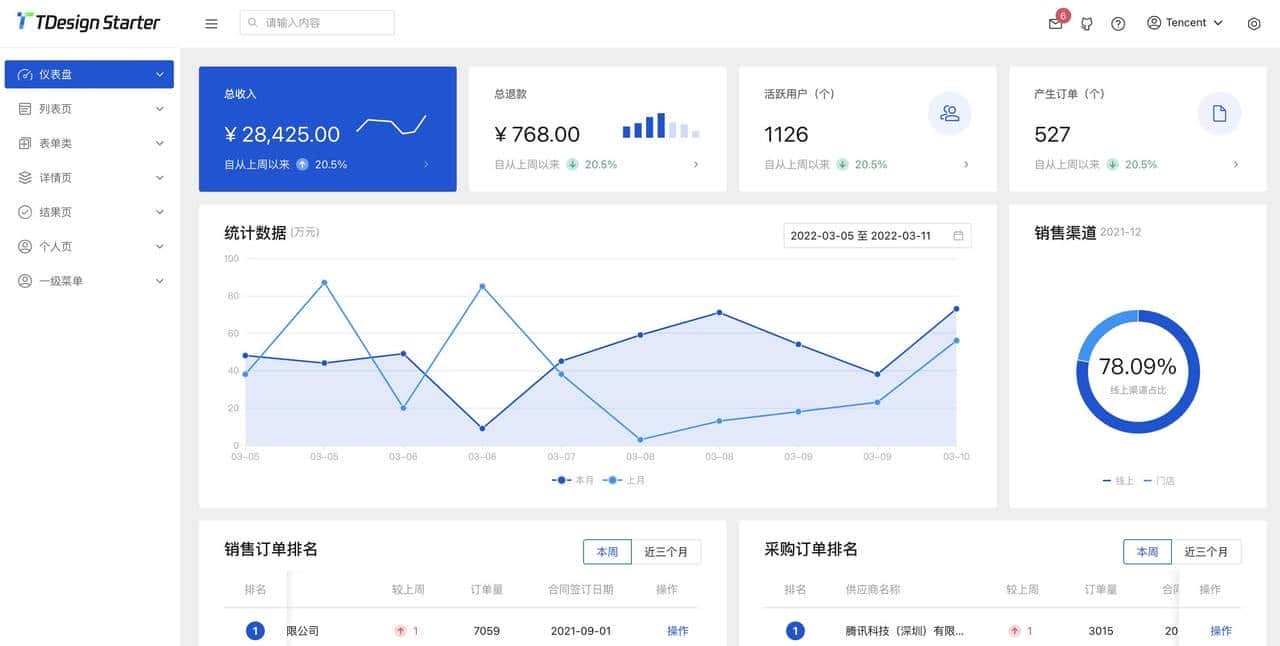Open the Tencent account dropdown
The image size is (1280, 646).
[x=1185, y=22]
